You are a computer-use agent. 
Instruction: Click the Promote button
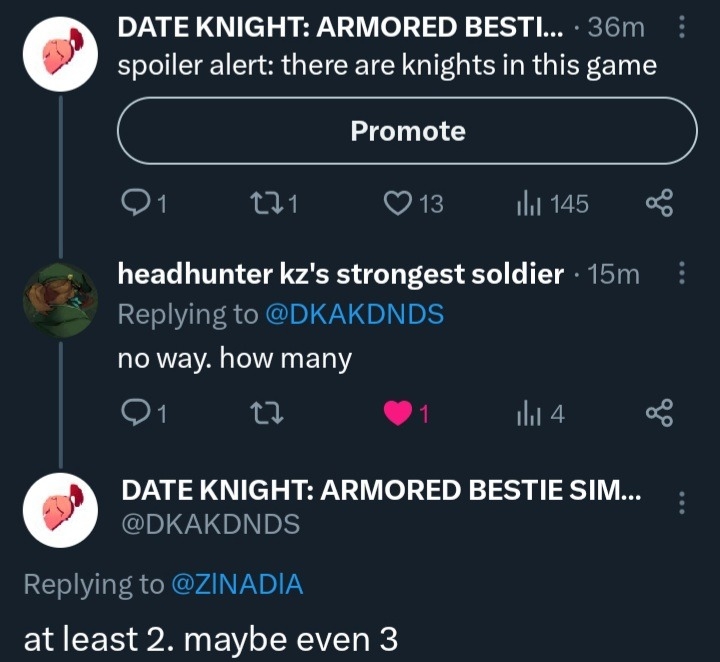coord(407,131)
